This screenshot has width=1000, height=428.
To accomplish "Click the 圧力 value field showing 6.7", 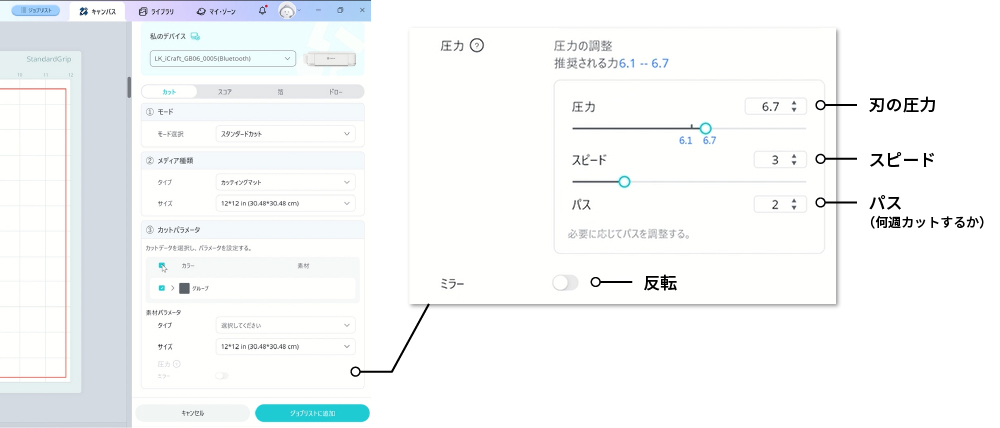I will tap(776, 107).
